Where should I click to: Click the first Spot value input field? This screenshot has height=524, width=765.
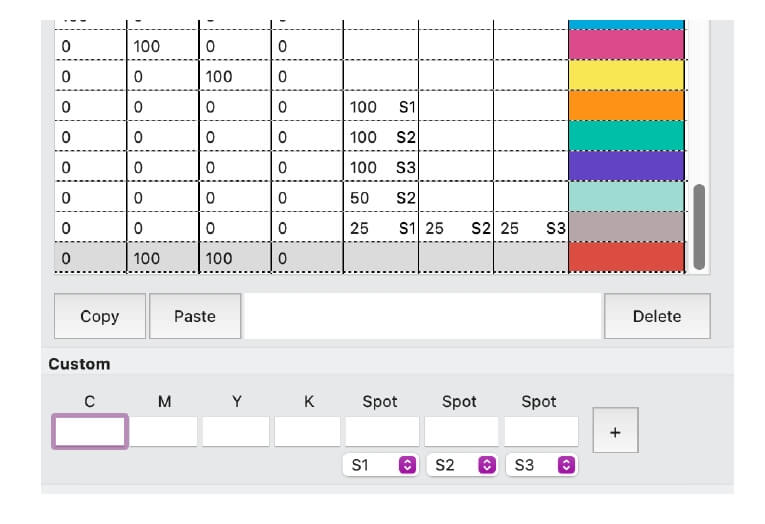[382, 432]
